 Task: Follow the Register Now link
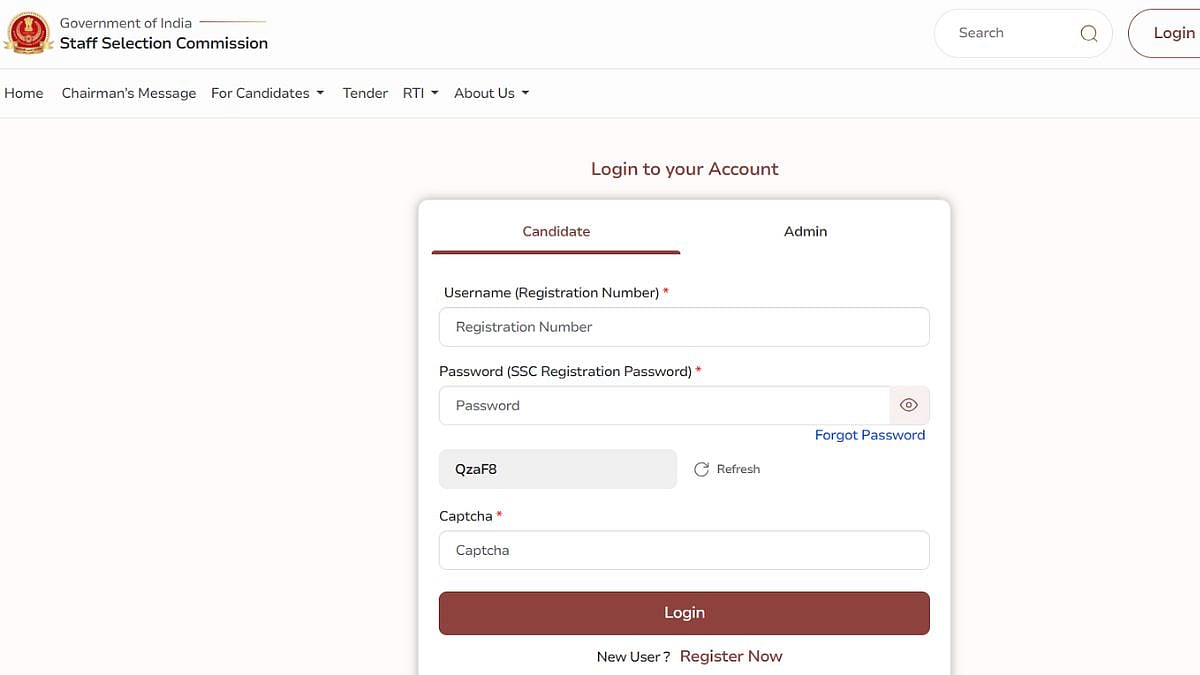tap(731, 656)
